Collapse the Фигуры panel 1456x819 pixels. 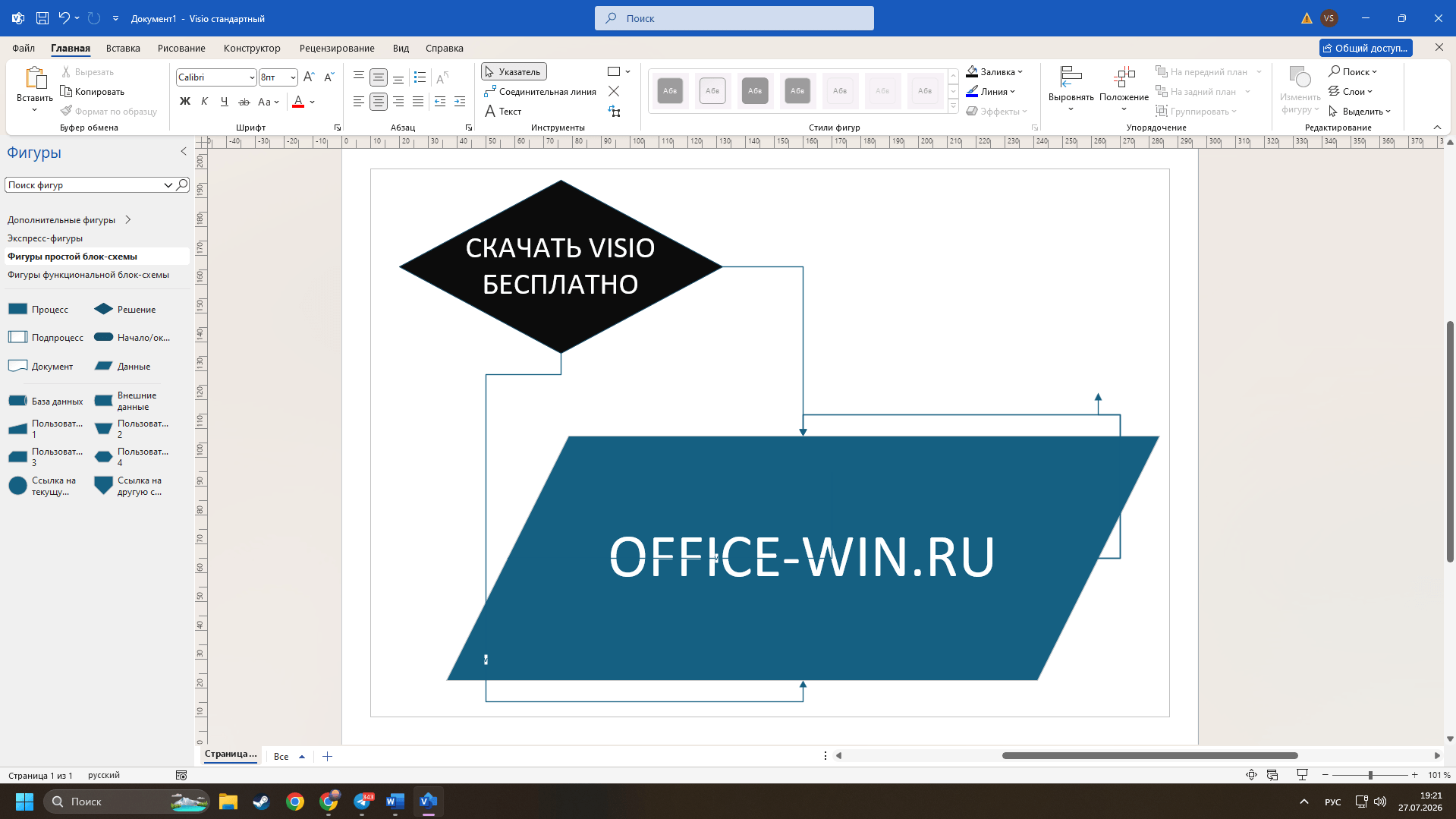(184, 152)
